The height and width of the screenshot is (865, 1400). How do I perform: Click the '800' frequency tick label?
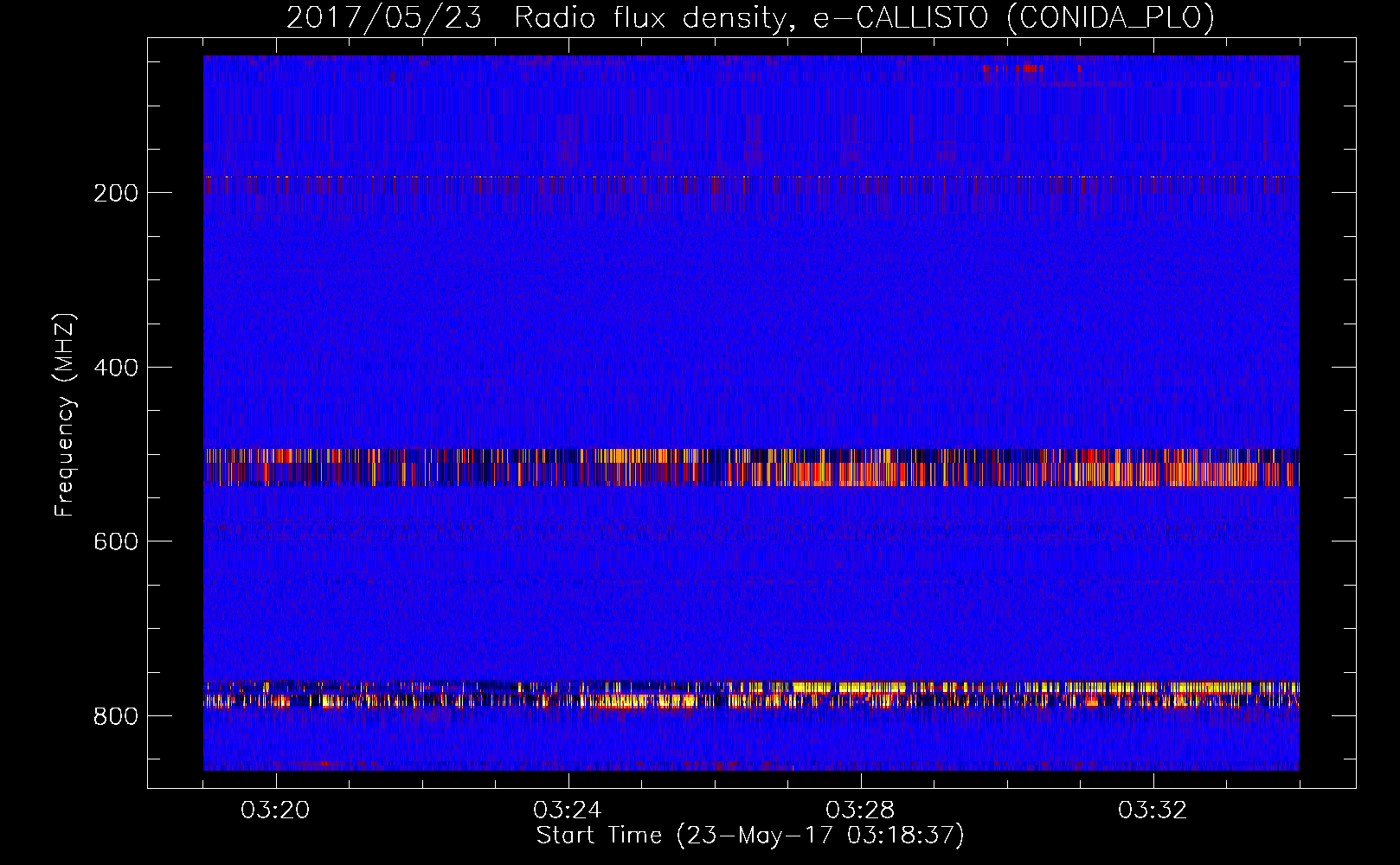[x=115, y=716]
